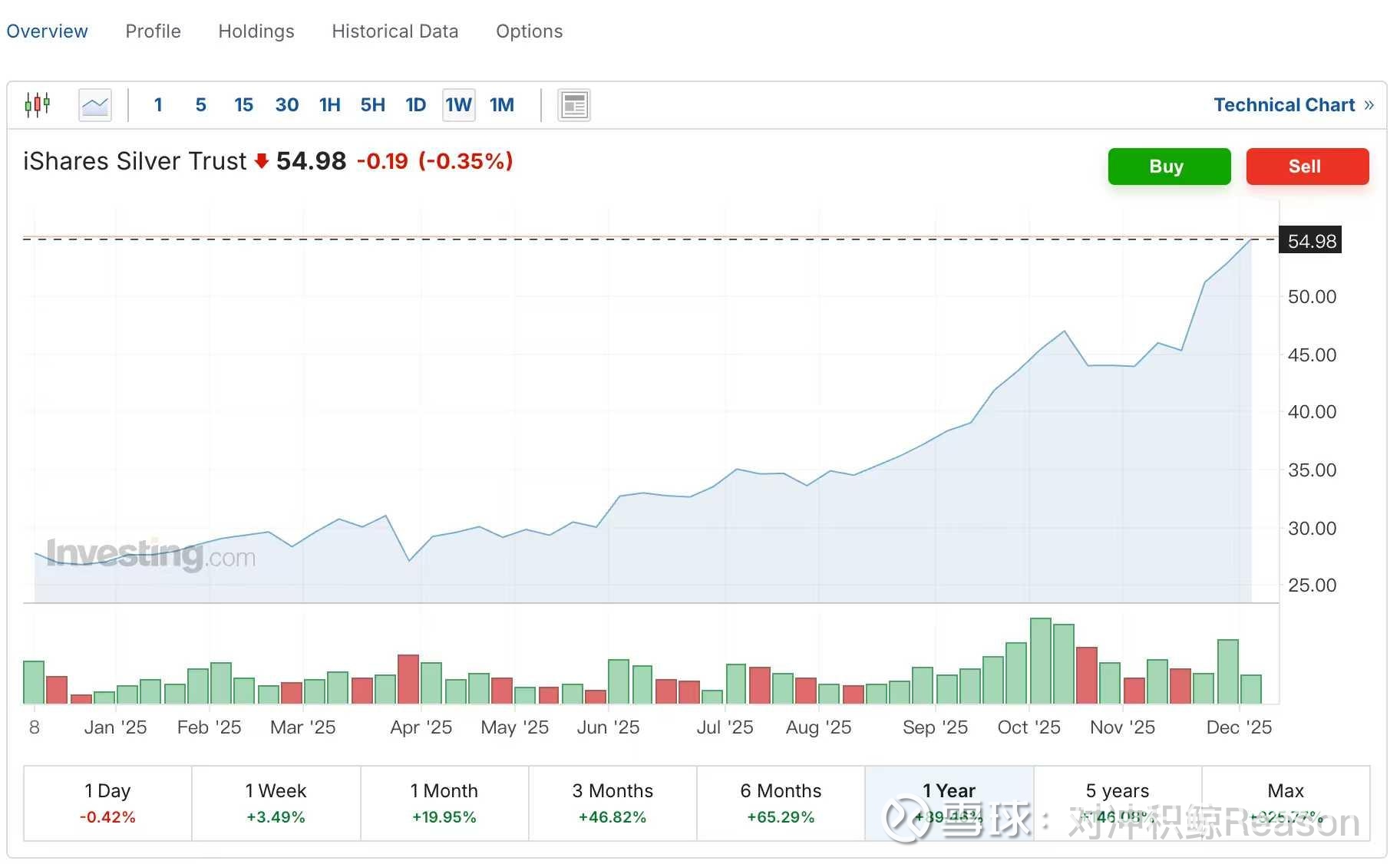Select the 1M monthly interval
Screen dimensions: 1400x864
coord(502,105)
